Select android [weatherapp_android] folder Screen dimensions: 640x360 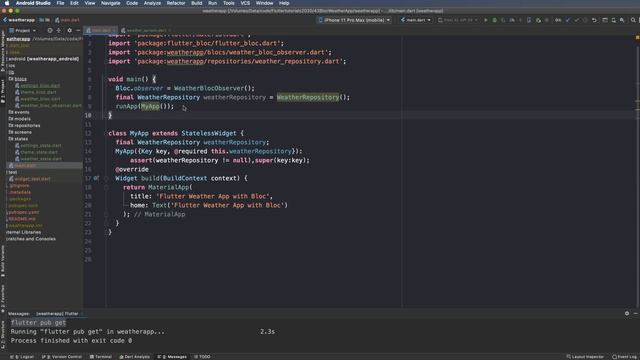click(43, 59)
